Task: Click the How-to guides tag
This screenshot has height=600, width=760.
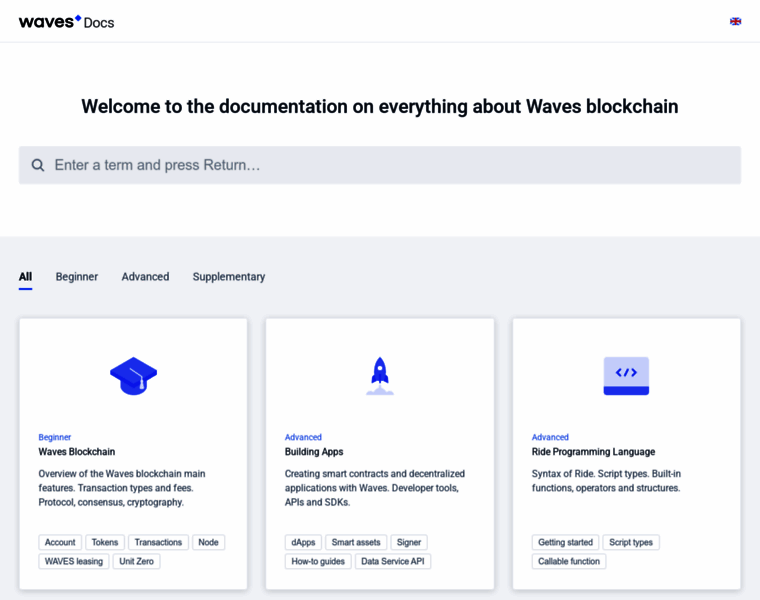Action: [x=318, y=561]
